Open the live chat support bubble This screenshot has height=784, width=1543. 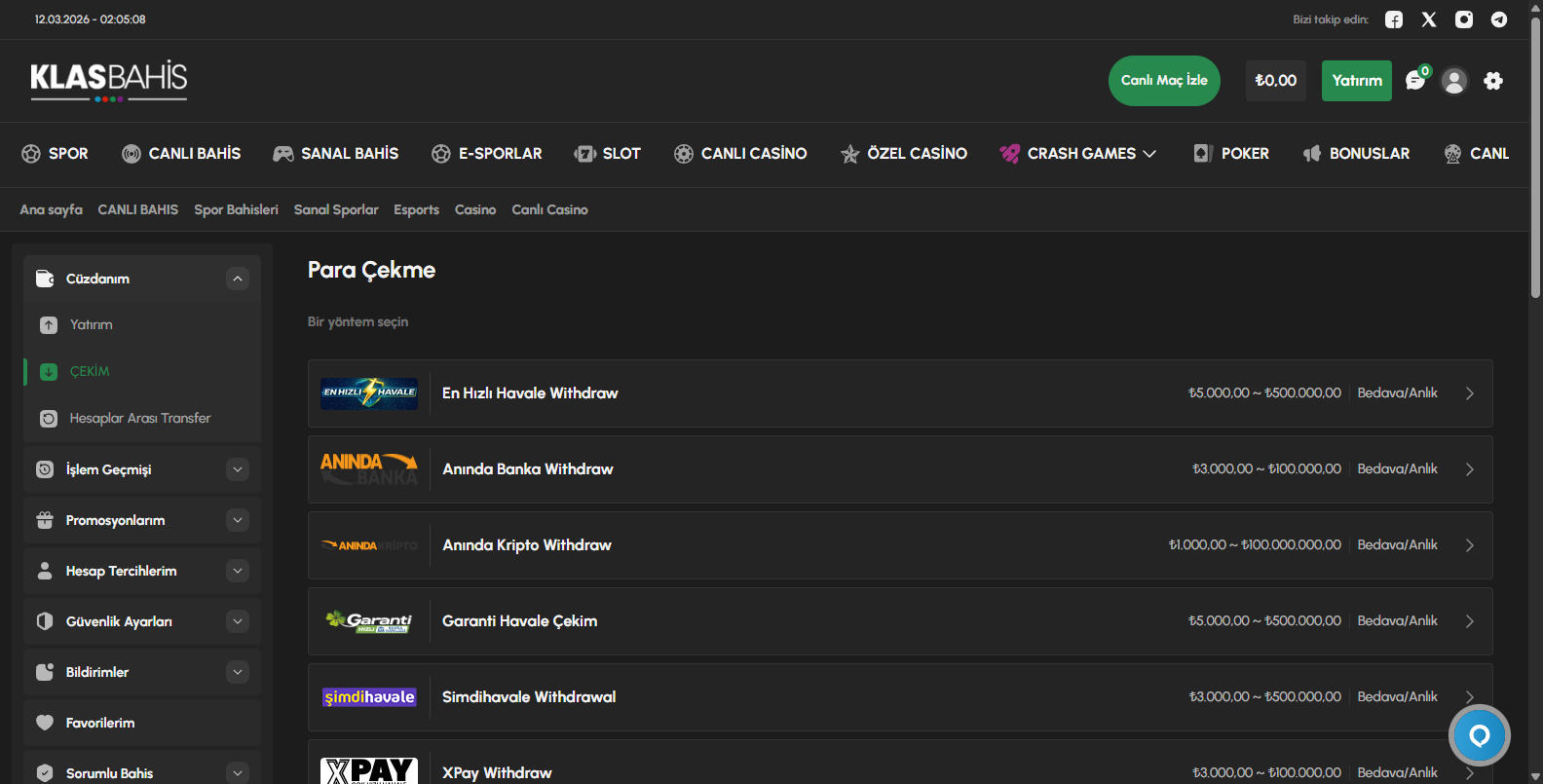point(1480,735)
